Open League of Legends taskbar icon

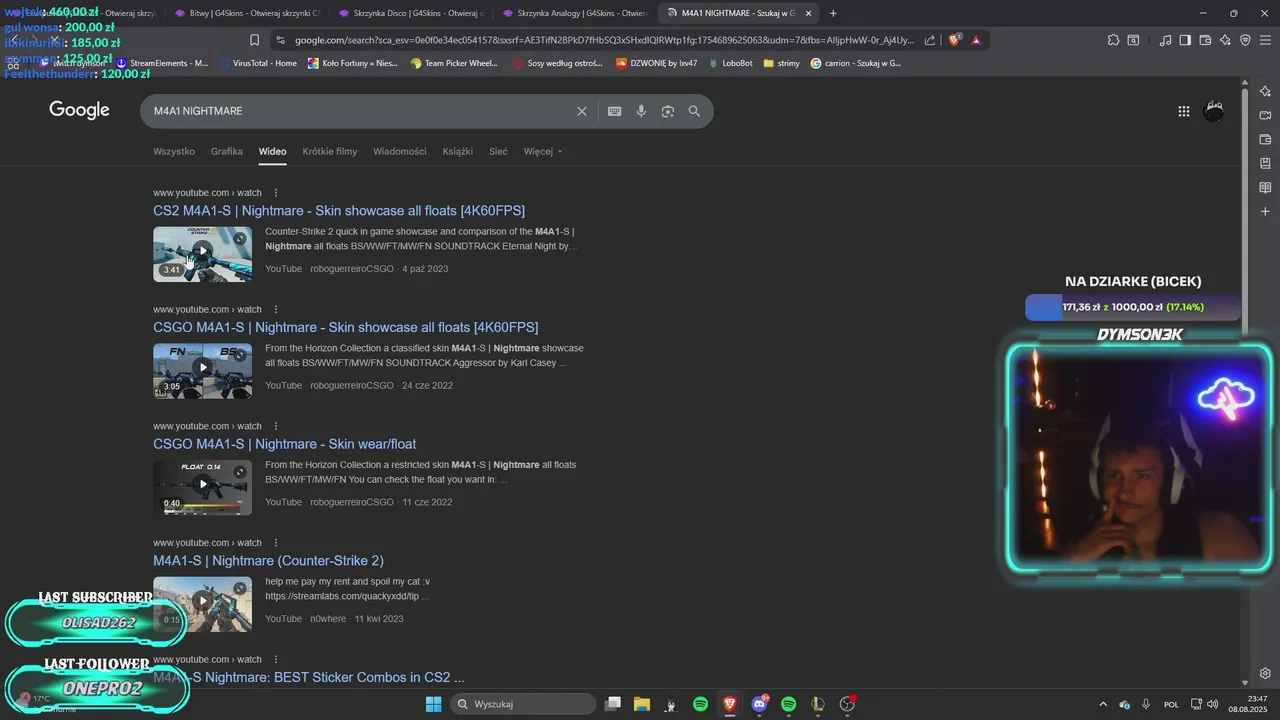pyautogui.click(x=818, y=704)
